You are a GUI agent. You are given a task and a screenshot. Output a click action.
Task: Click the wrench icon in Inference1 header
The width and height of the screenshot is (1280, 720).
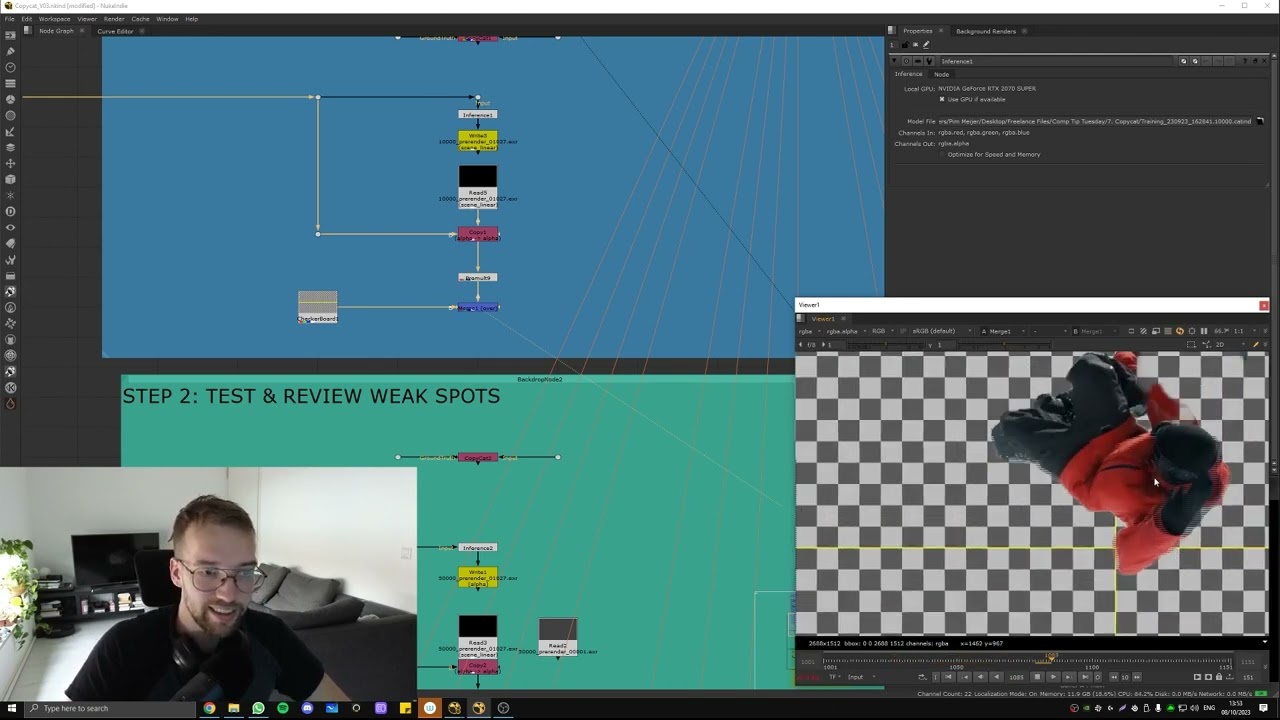(x=930, y=61)
